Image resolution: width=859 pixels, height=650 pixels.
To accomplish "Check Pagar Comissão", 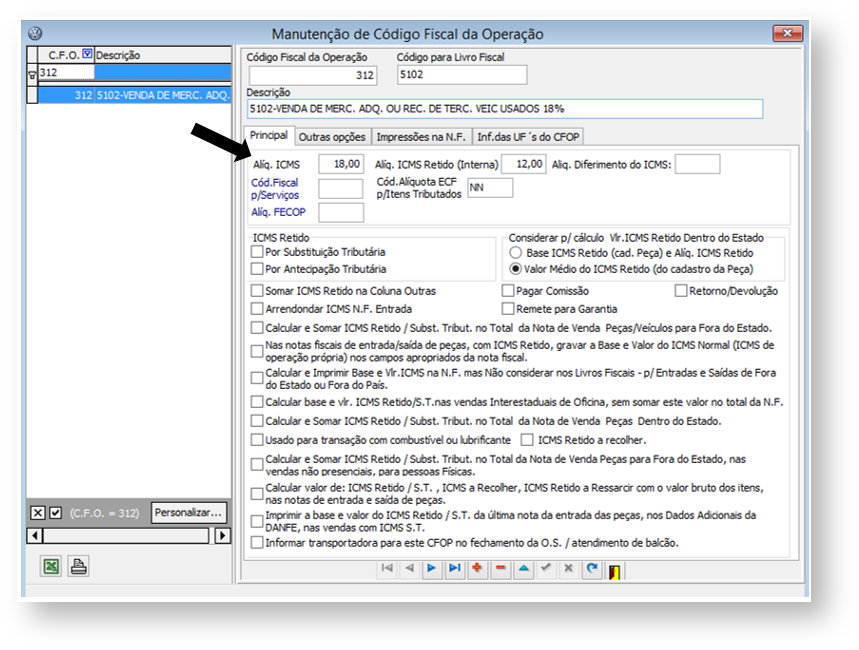I will (x=508, y=290).
